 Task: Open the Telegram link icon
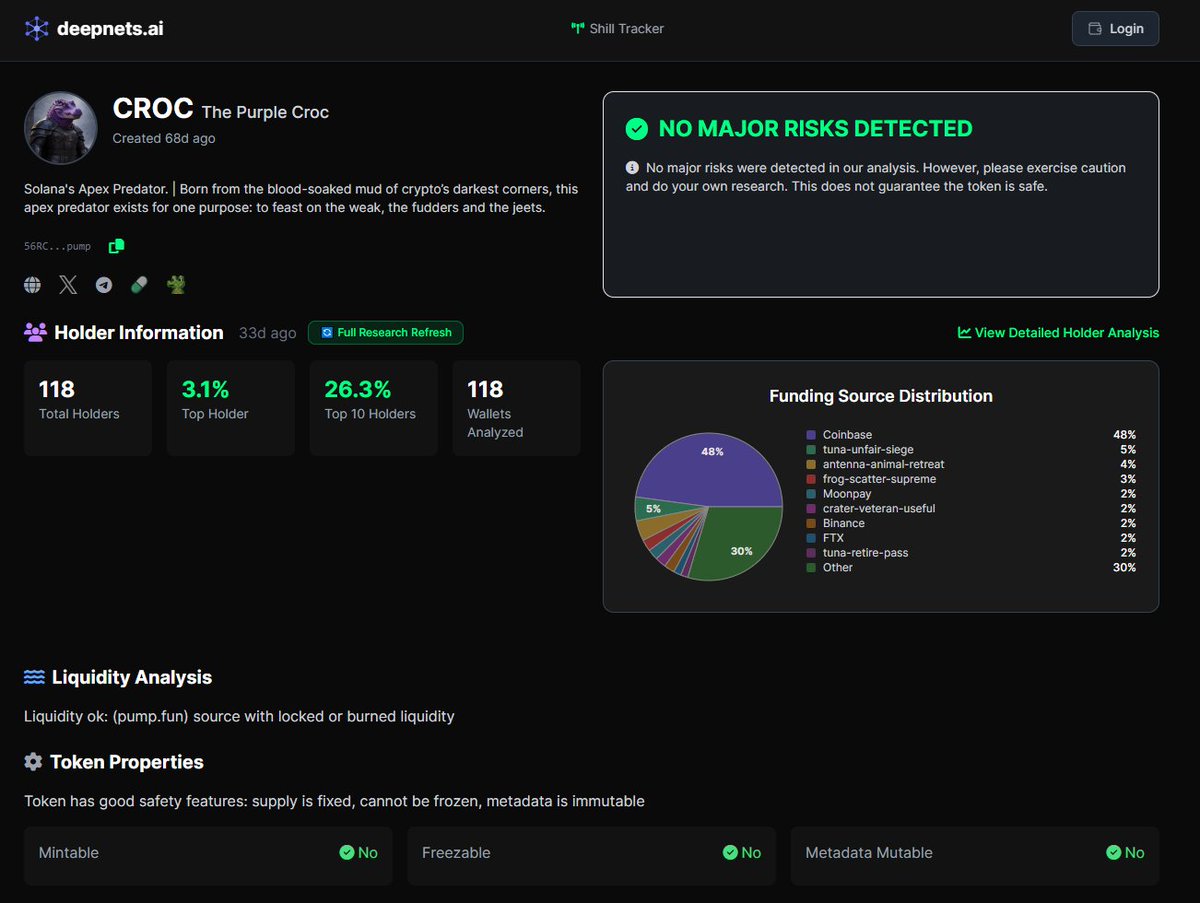tap(104, 285)
